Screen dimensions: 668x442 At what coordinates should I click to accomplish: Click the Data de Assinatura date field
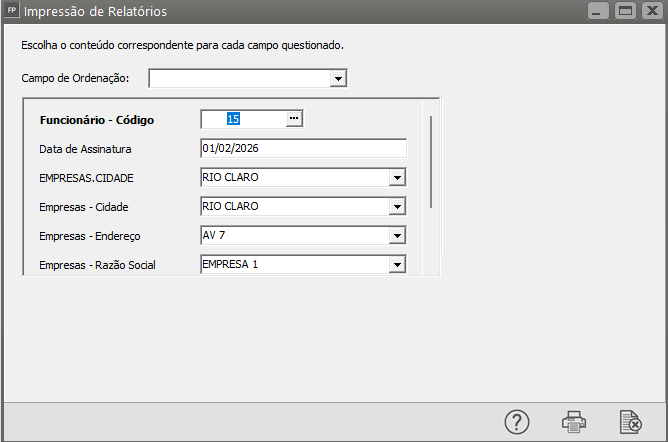click(x=303, y=148)
